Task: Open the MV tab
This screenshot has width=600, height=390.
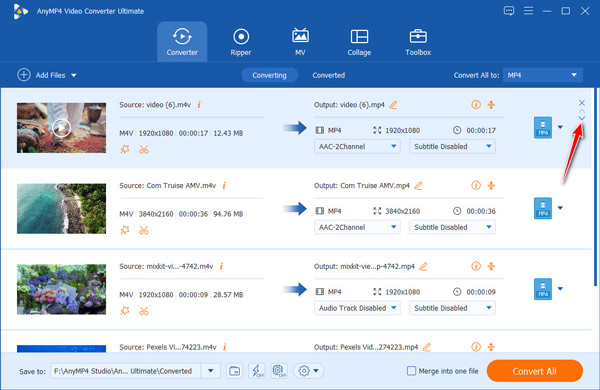Action: pyautogui.click(x=300, y=42)
